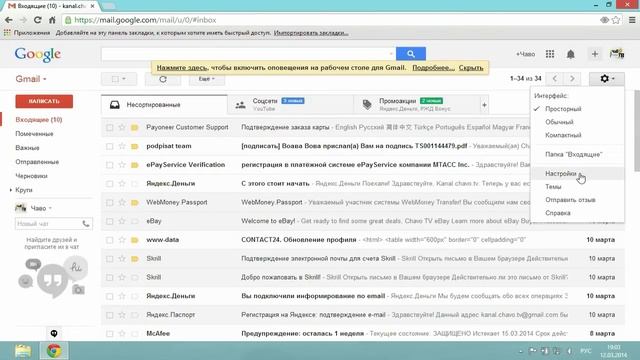Go to newer messages with the previous-page arrow
Screen dimensions: 640x360
click(555, 78)
